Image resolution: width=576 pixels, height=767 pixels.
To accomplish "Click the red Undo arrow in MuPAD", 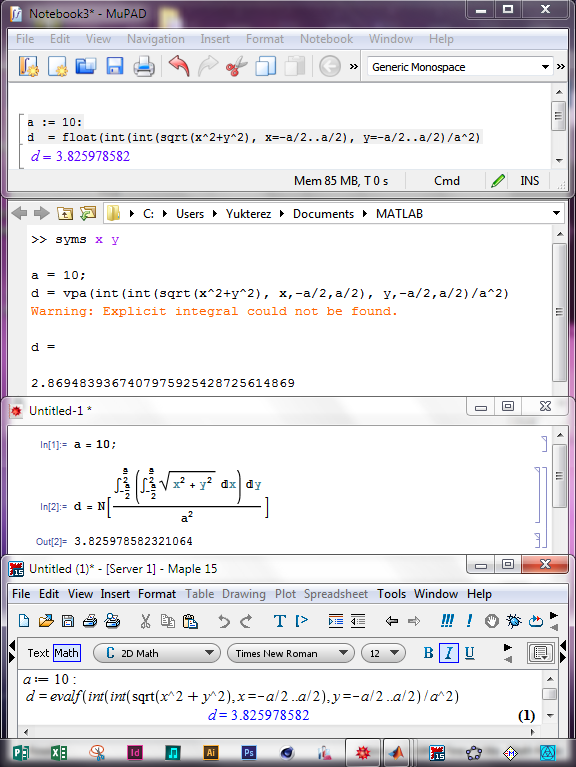I will point(179,66).
